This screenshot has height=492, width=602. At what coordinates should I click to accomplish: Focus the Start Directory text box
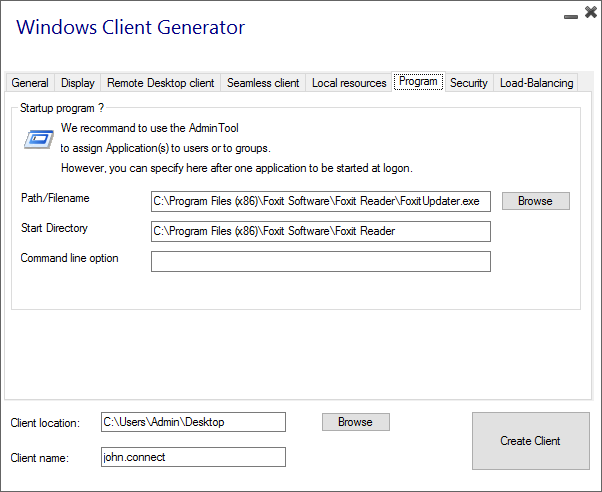320,232
